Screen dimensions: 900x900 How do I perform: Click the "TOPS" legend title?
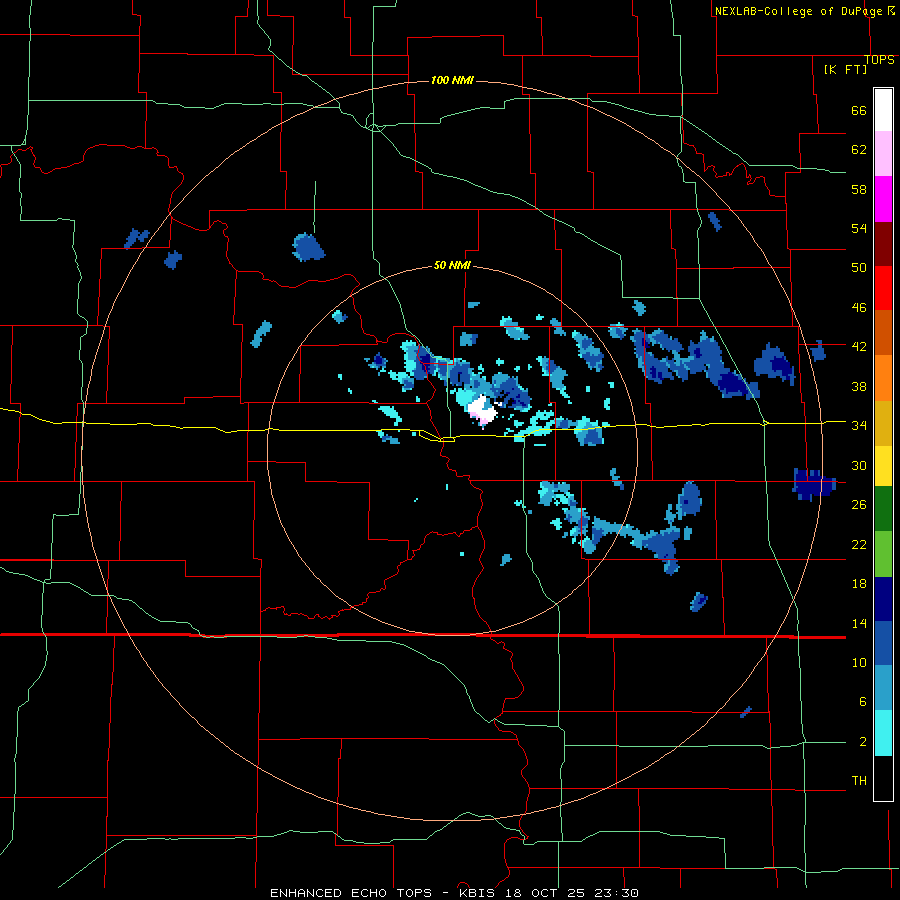879,60
